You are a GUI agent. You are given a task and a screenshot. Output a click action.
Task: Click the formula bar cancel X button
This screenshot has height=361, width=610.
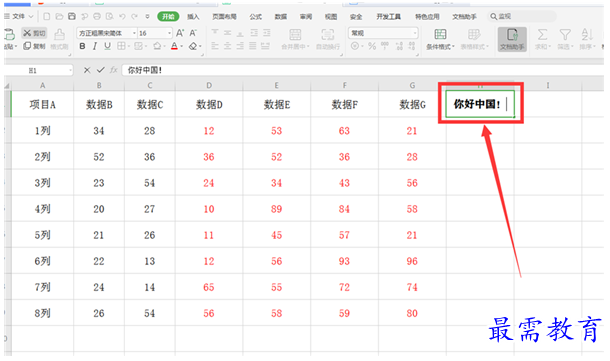pos(87,70)
